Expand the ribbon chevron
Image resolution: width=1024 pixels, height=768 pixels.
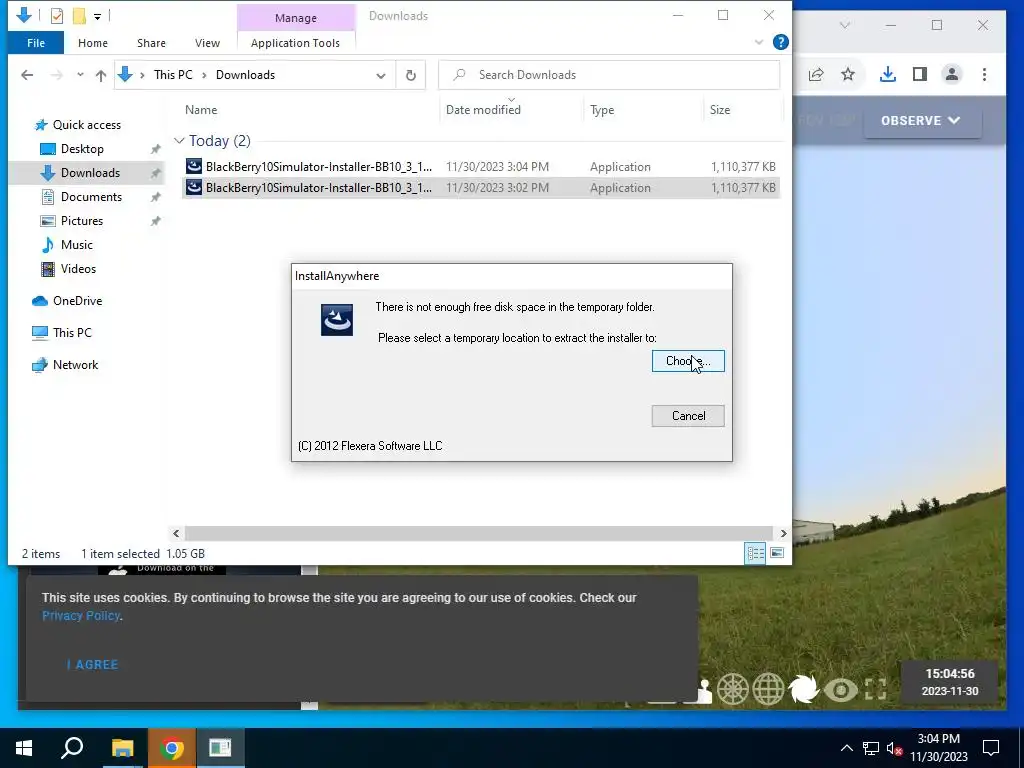759,42
